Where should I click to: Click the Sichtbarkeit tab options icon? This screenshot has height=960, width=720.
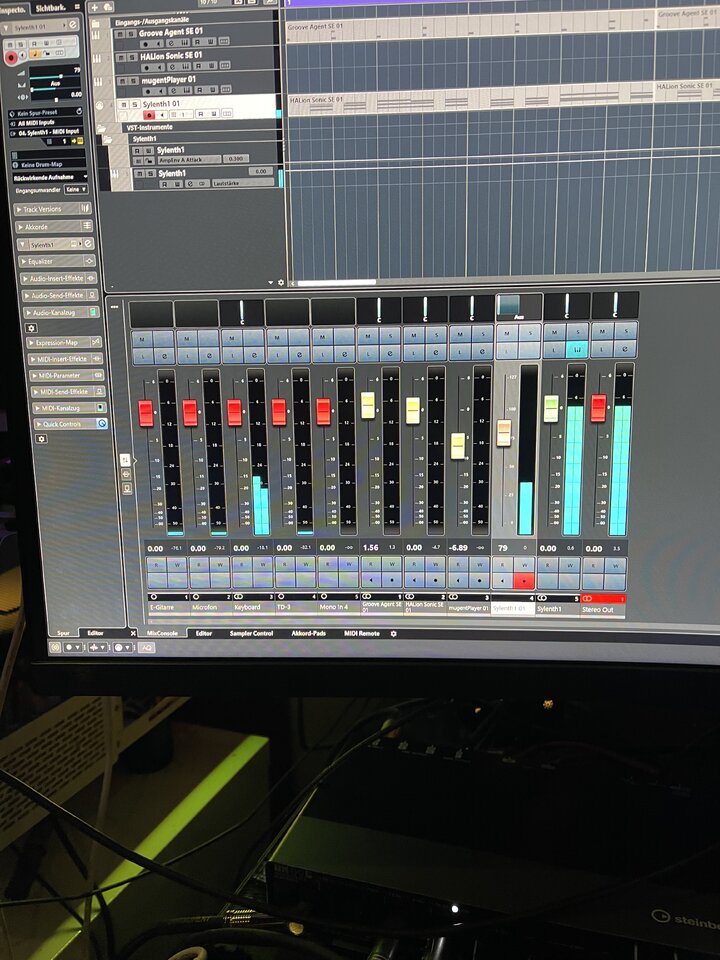[x=78, y=7]
